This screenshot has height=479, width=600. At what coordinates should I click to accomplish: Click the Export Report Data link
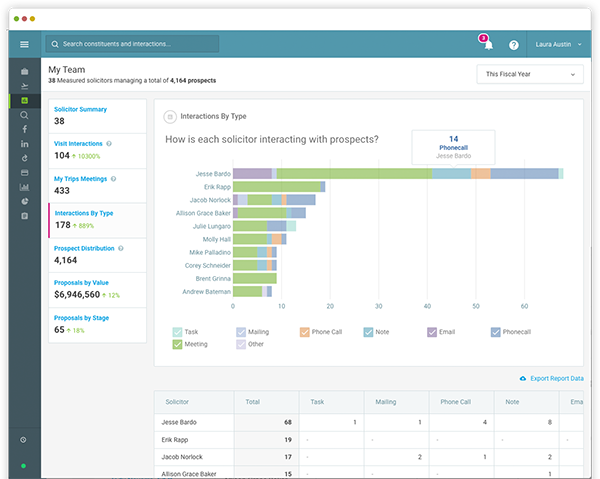(557, 379)
